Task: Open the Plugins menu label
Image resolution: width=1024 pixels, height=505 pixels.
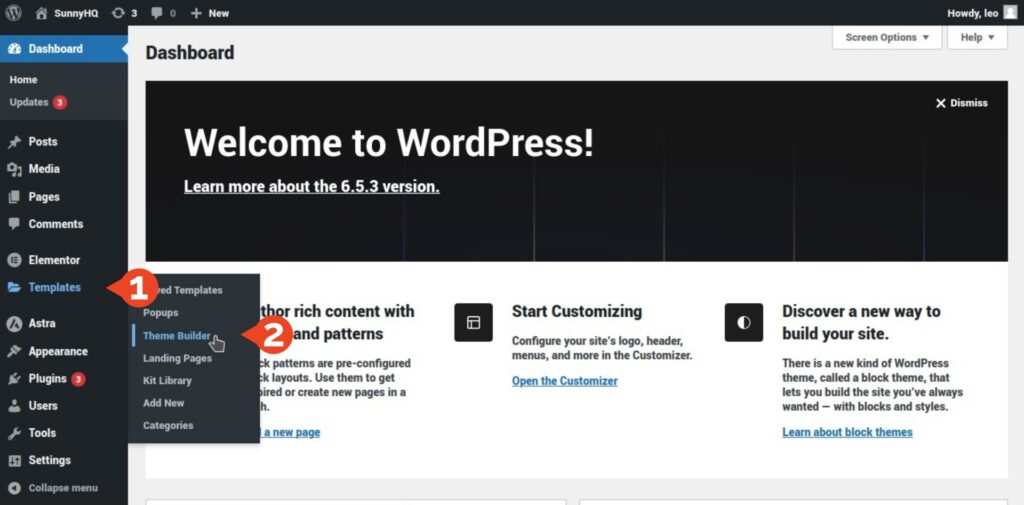Action: point(48,379)
